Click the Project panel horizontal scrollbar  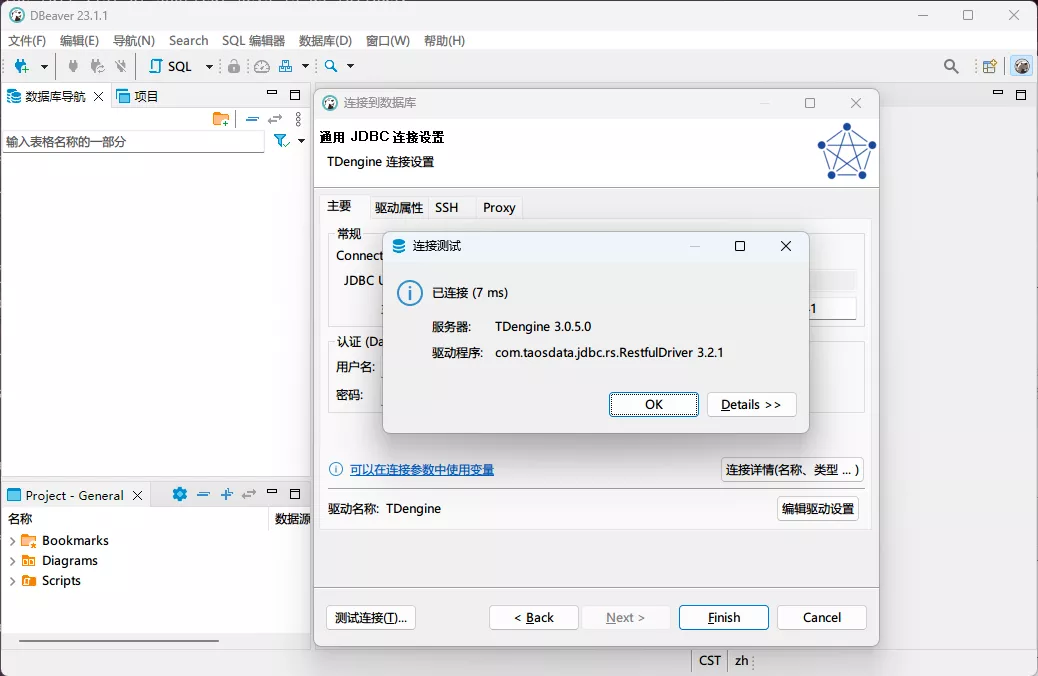[118, 640]
